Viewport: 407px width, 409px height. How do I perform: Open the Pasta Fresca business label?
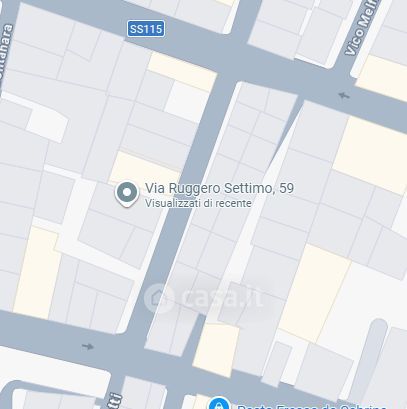(x=312, y=406)
